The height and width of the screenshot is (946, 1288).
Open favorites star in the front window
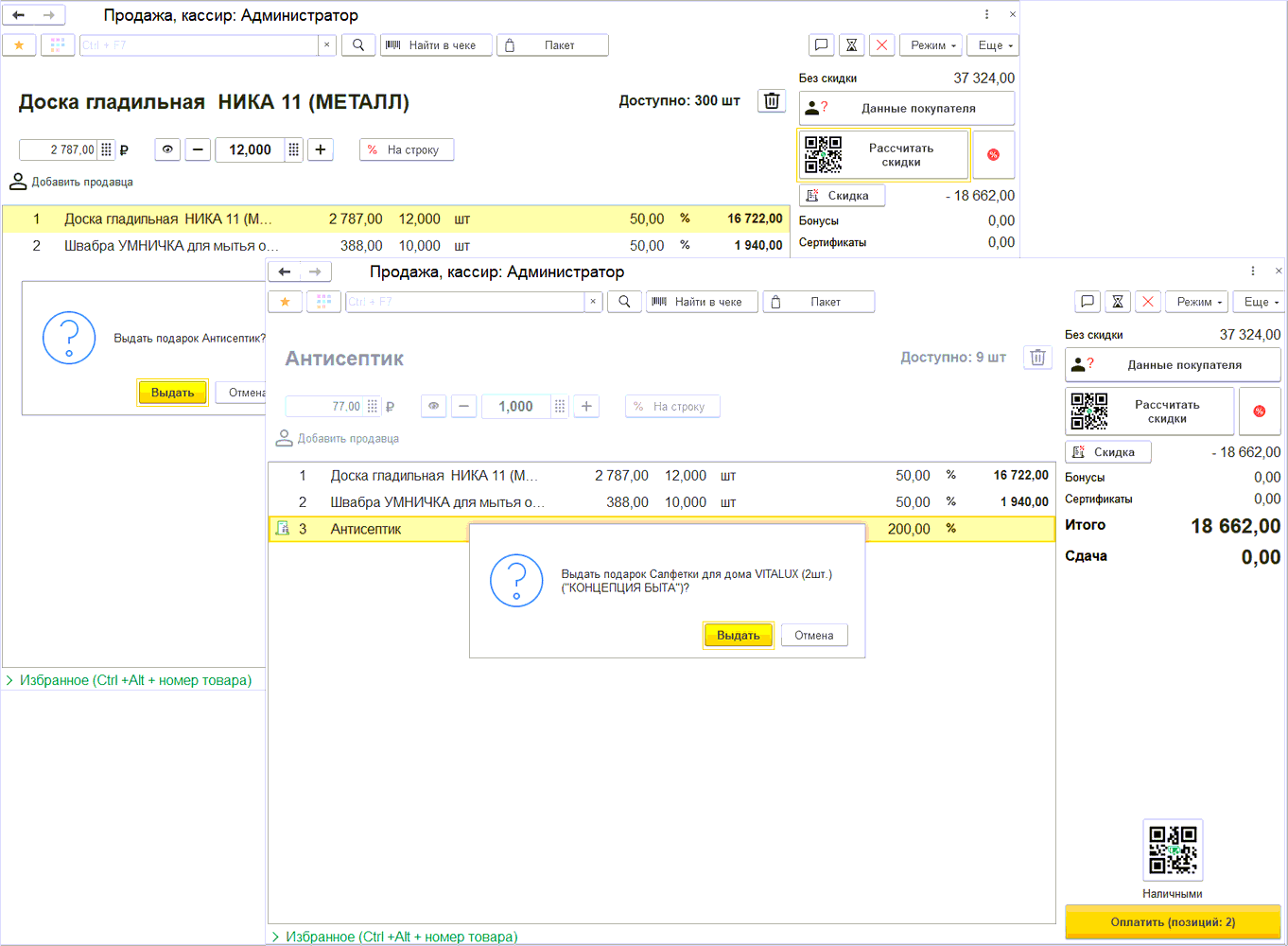coord(285,302)
